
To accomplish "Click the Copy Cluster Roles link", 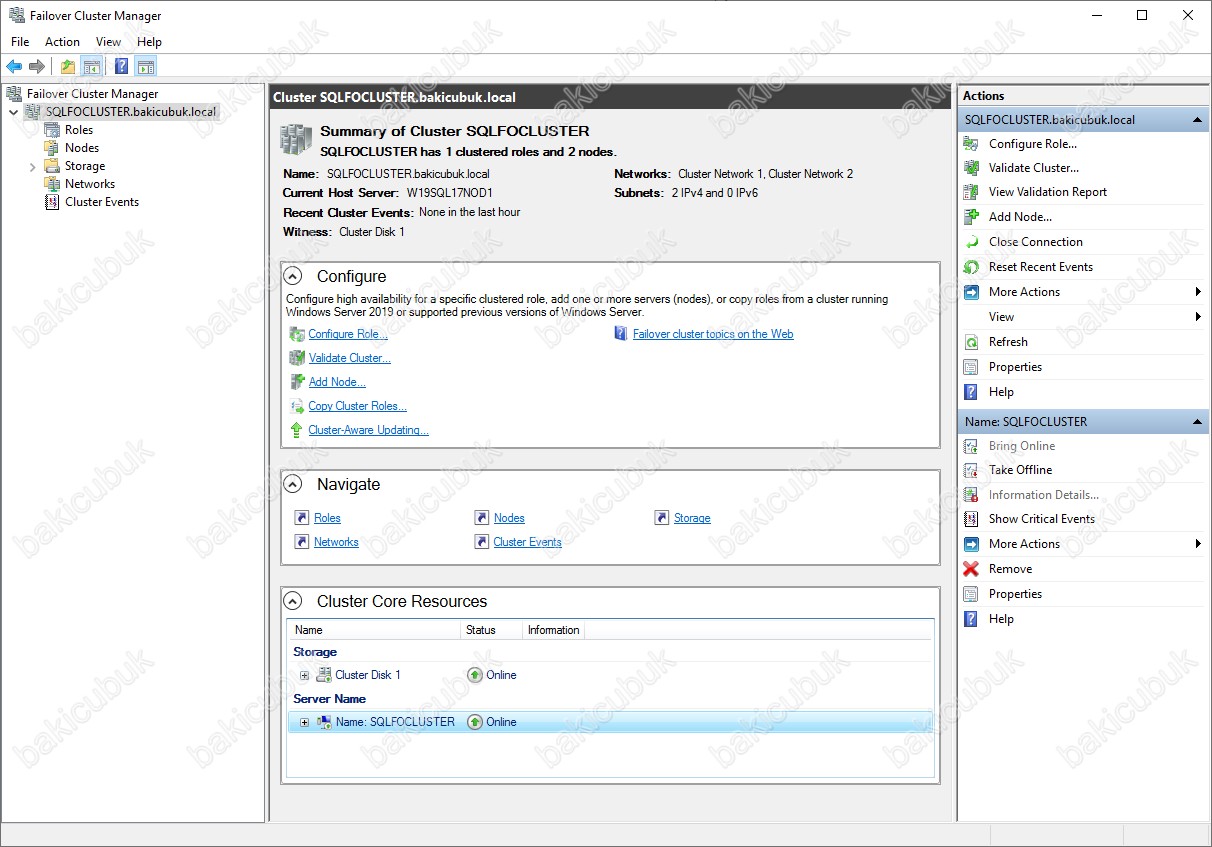I will (x=357, y=406).
